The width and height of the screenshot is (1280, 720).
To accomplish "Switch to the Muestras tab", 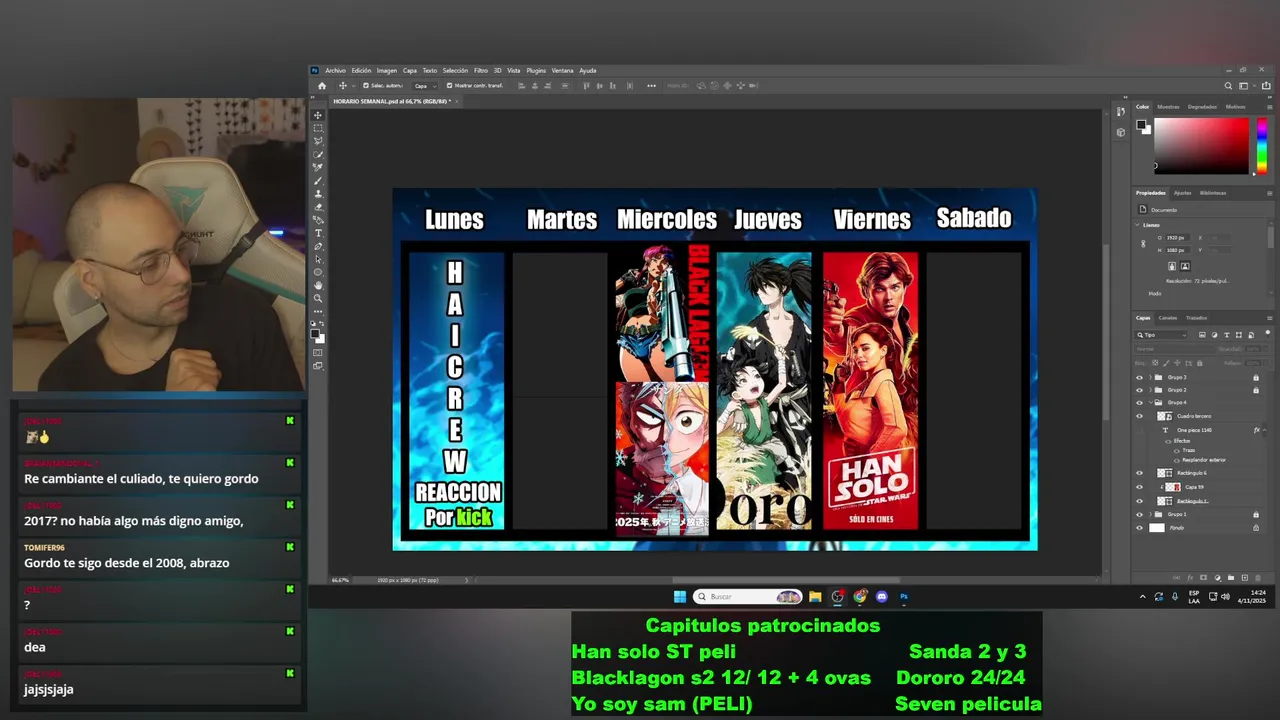I will [x=1168, y=107].
